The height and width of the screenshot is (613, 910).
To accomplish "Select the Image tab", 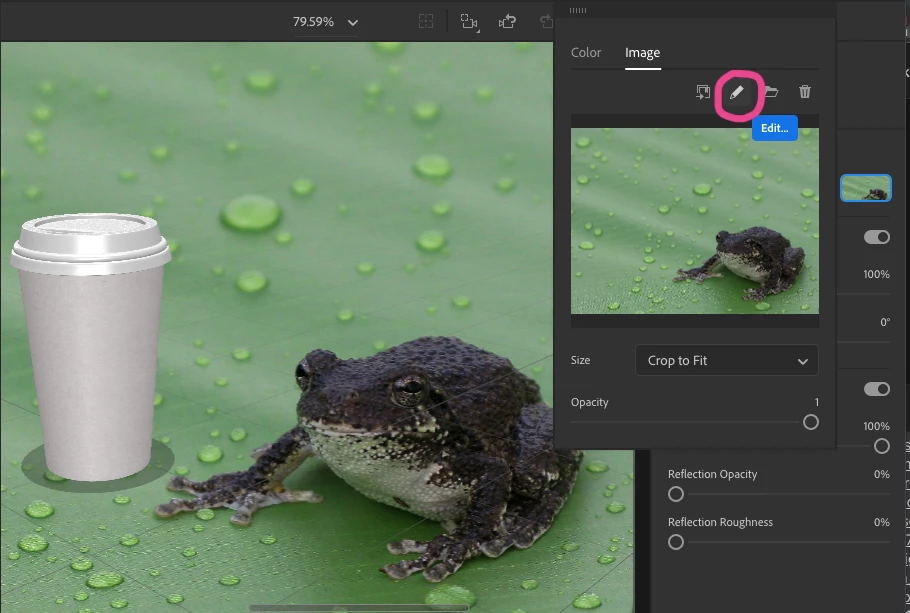I will (642, 52).
